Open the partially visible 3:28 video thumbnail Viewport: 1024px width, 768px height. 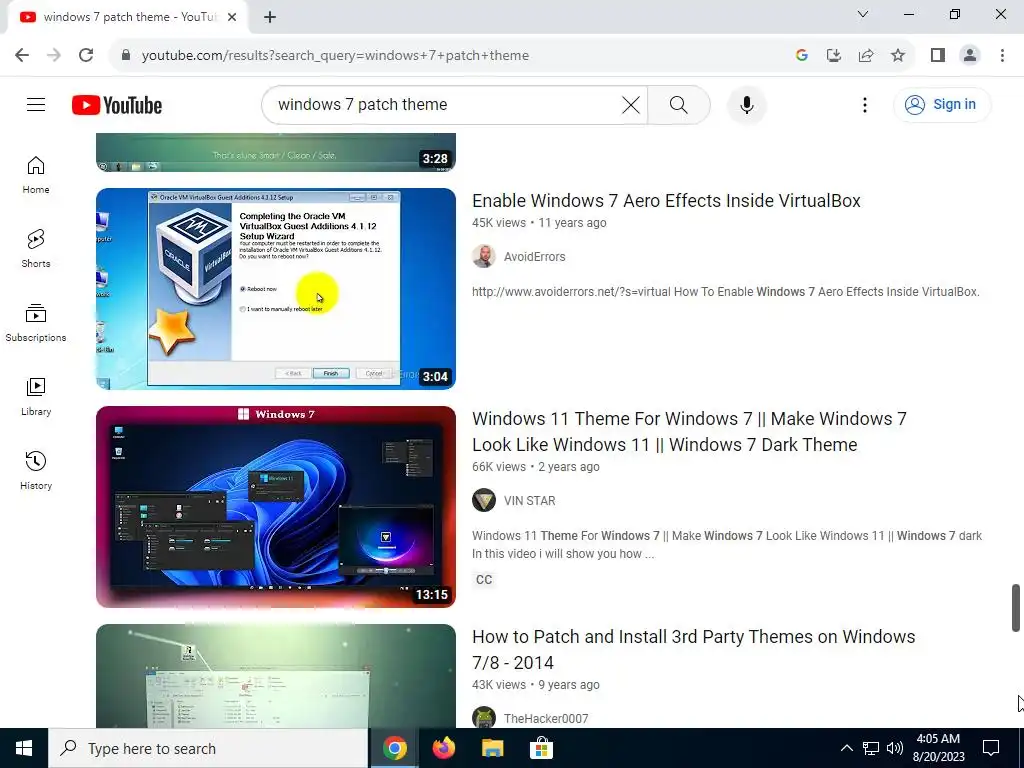tap(276, 152)
